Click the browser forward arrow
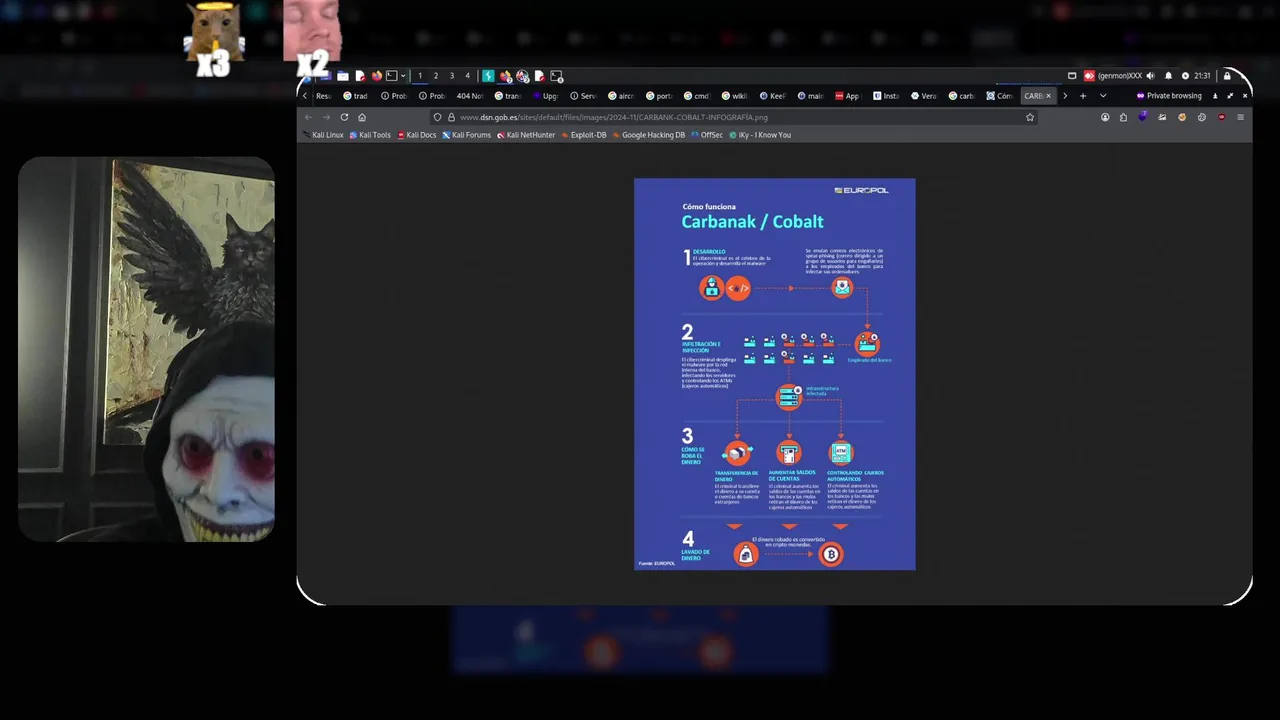The width and height of the screenshot is (1280, 720). 326,117
